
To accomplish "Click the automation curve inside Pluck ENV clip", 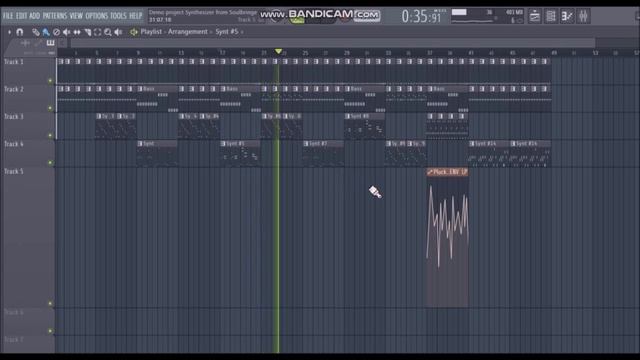I will point(447,226).
